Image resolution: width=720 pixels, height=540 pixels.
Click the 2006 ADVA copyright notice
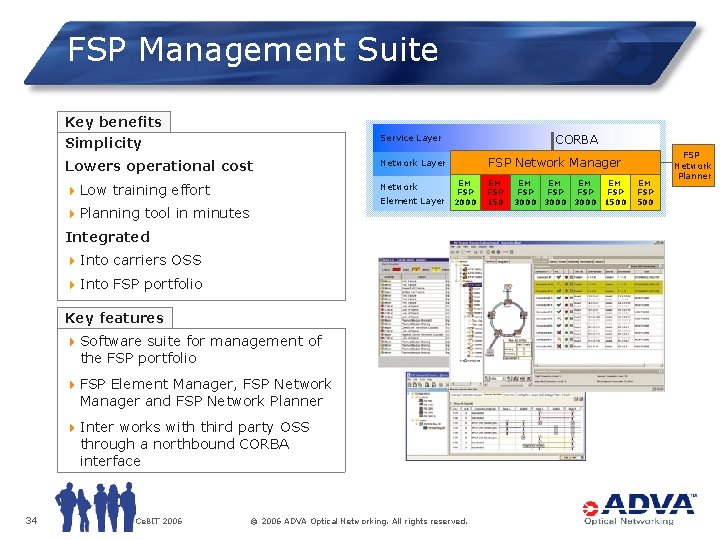(x=359, y=521)
